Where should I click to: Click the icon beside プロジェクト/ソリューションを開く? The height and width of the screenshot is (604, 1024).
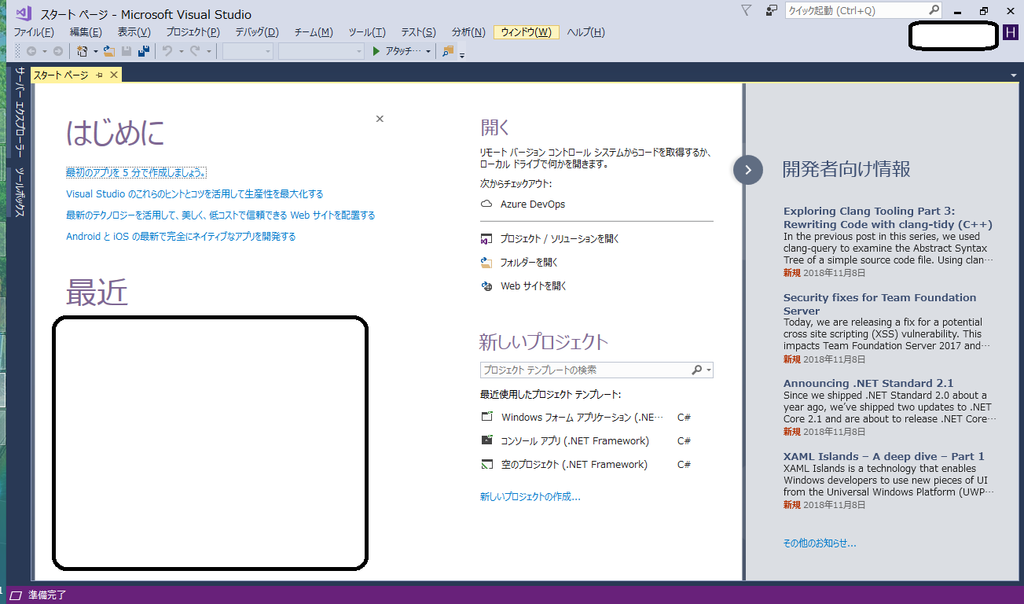pos(487,239)
